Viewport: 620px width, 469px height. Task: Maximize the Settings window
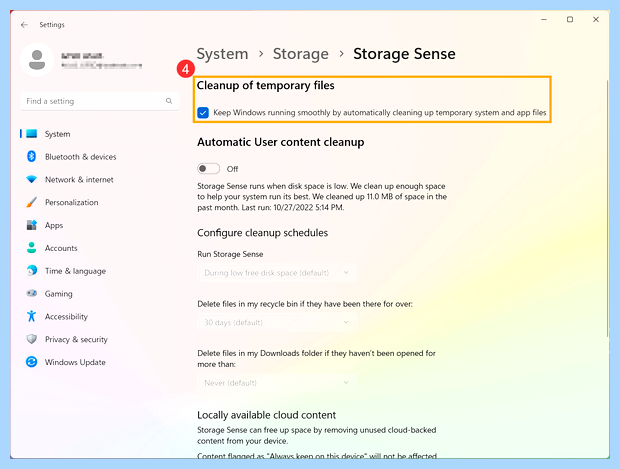click(x=570, y=19)
